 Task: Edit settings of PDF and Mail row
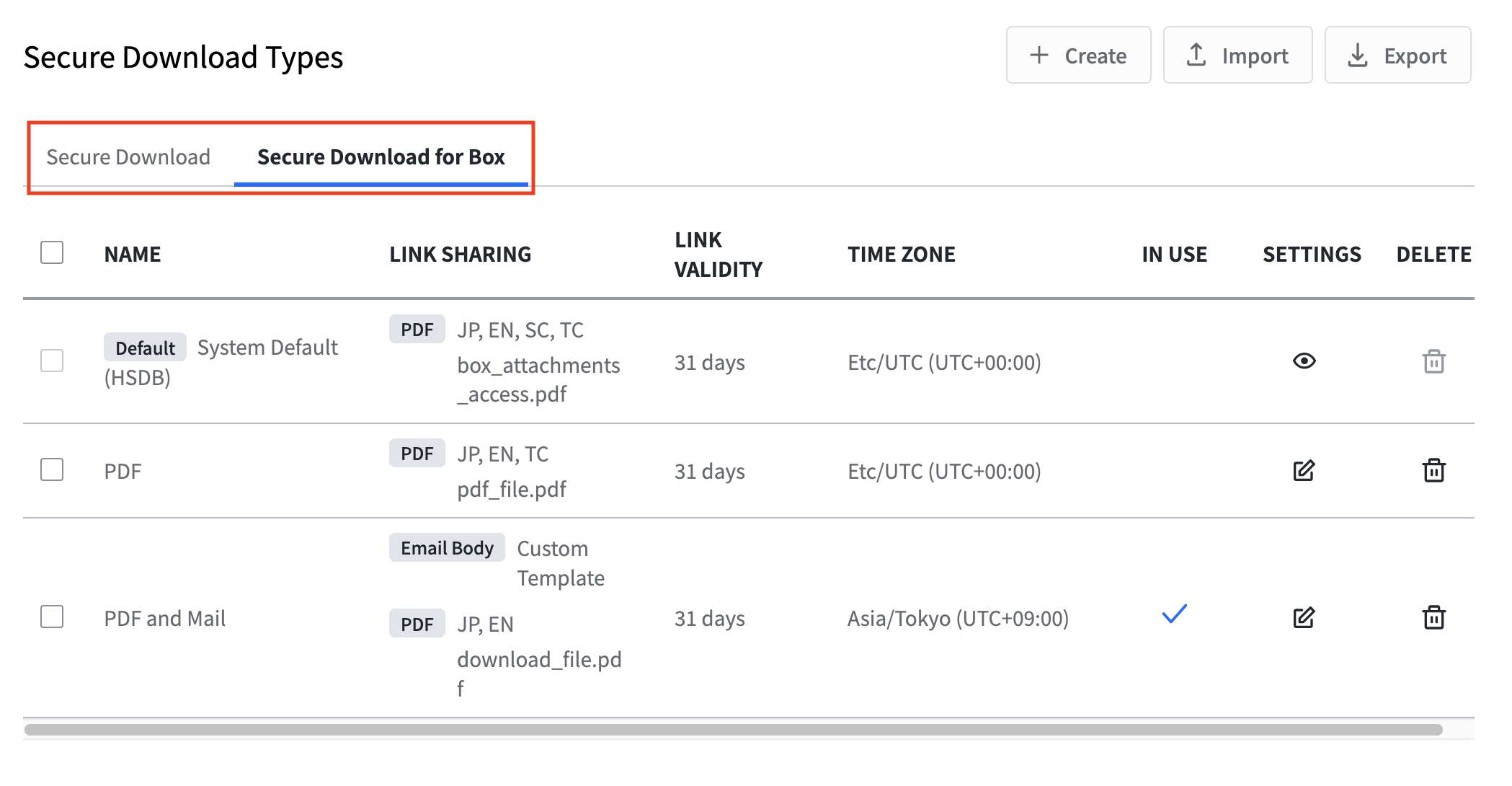(x=1304, y=618)
